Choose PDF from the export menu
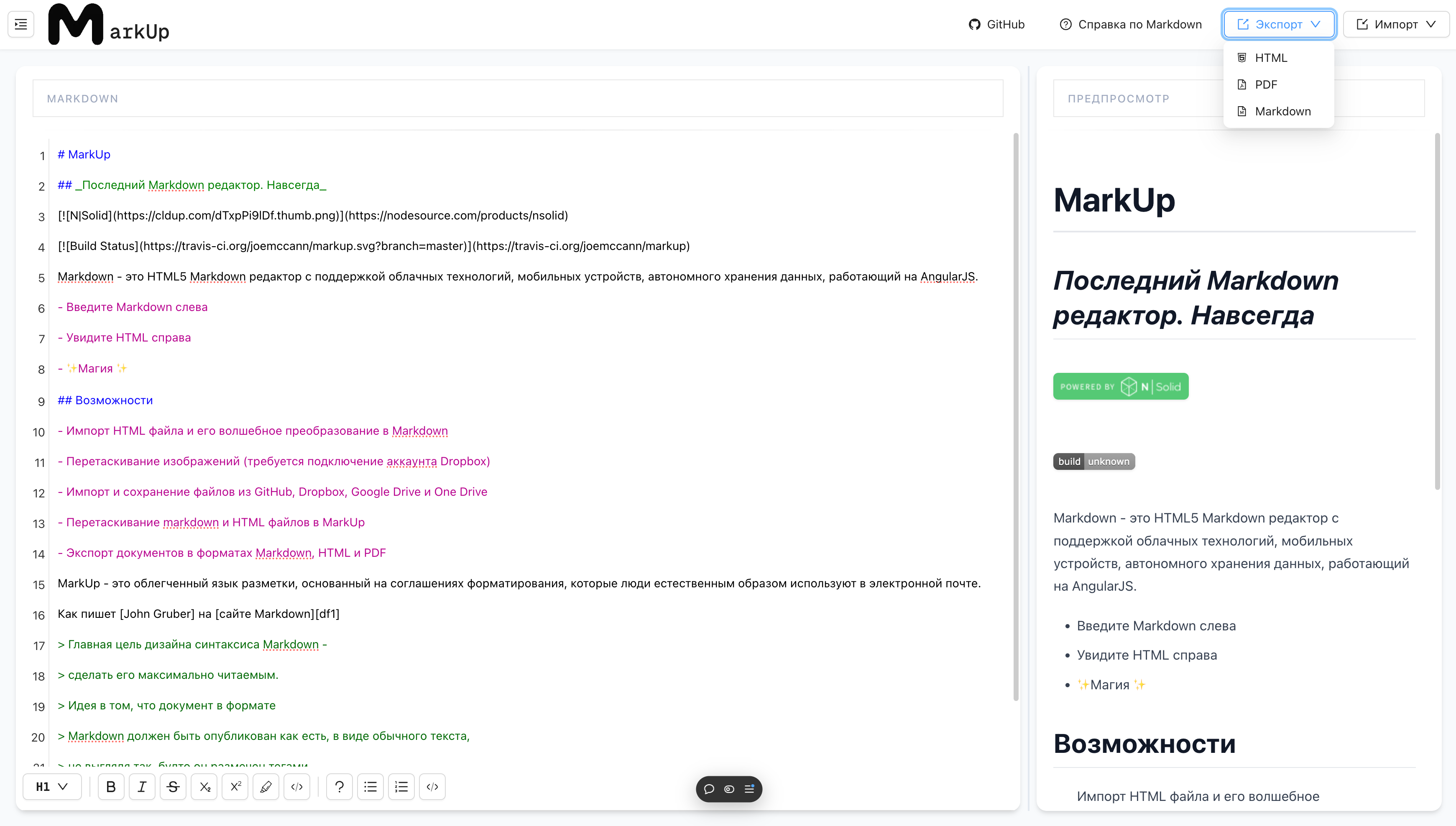Screen dimensions: 1456x826 (1266, 84)
